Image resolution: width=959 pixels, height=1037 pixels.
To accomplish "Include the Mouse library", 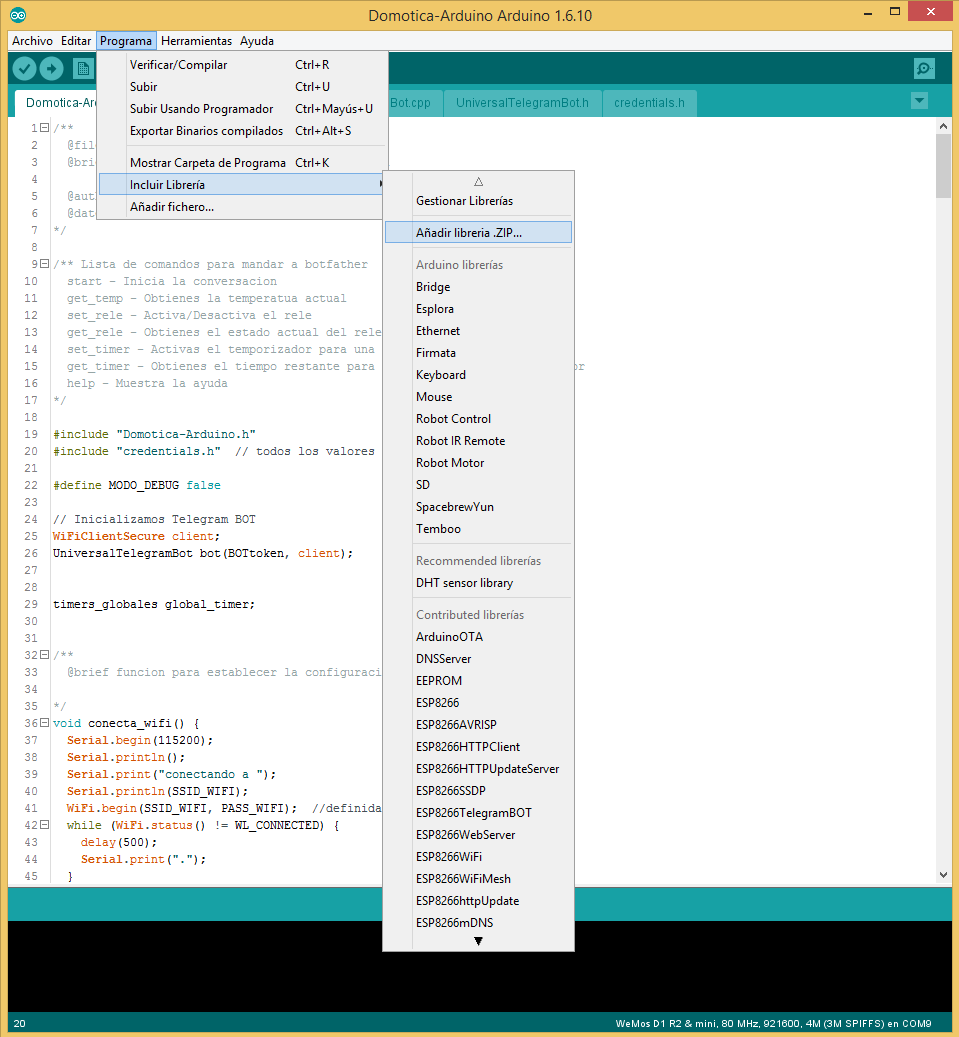I will 478,396.
